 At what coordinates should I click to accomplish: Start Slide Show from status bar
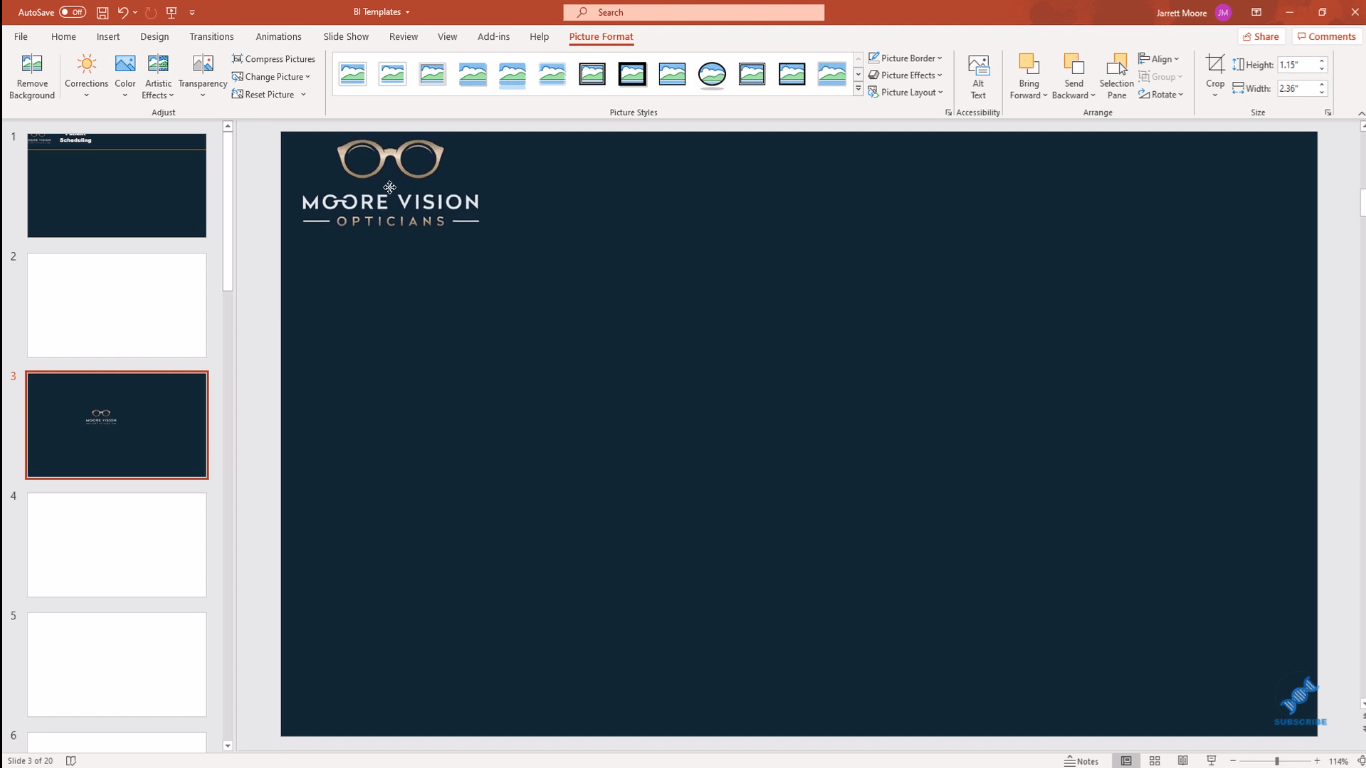pos(1211,761)
